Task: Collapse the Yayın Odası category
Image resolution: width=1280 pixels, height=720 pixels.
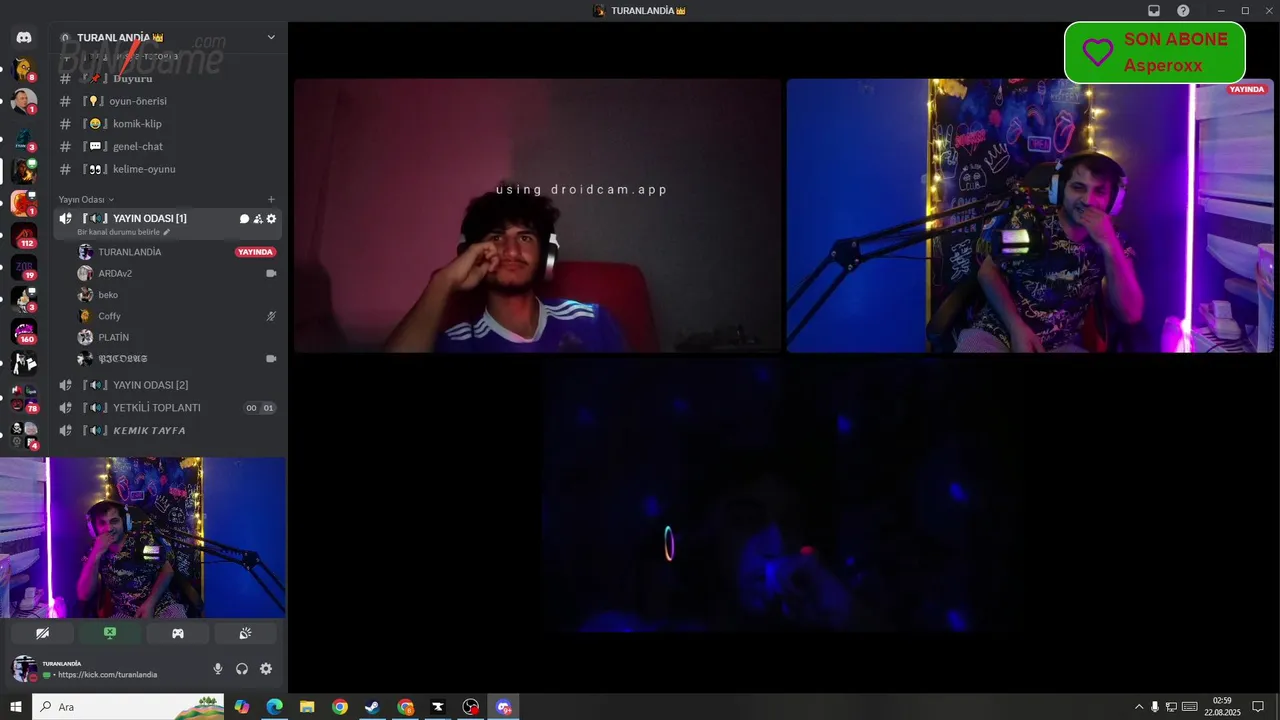Action: click(x=86, y=199)
